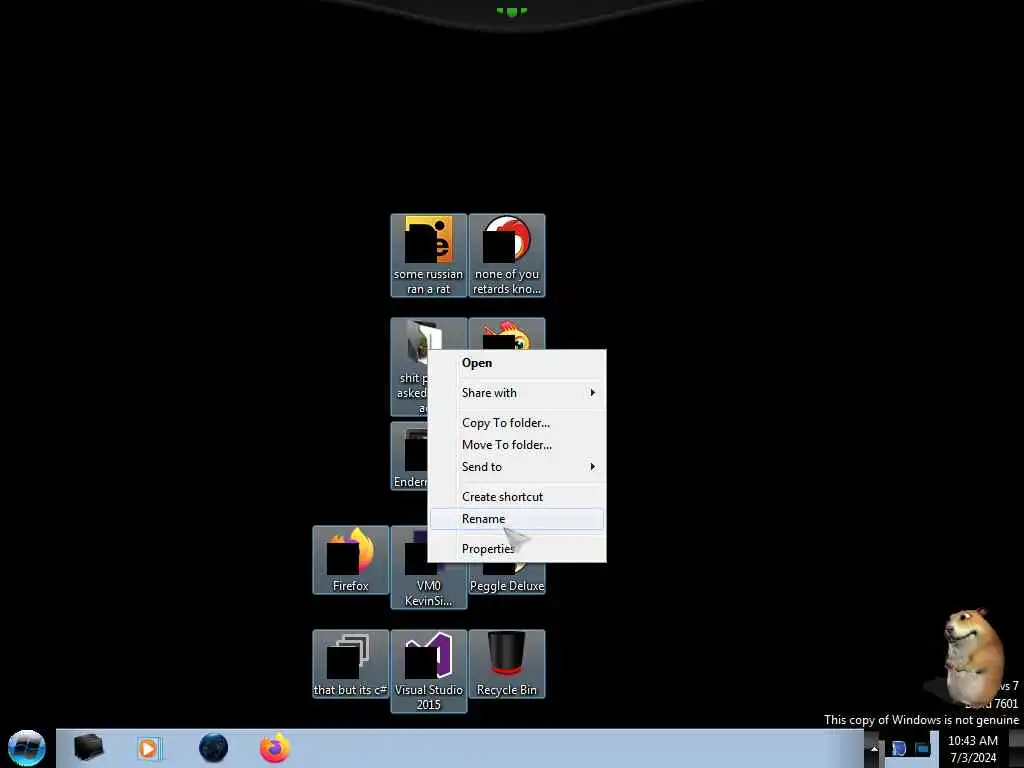Click the Share with submenu arrow
The image size is (1024, 768).
click(x=592, y=392)
